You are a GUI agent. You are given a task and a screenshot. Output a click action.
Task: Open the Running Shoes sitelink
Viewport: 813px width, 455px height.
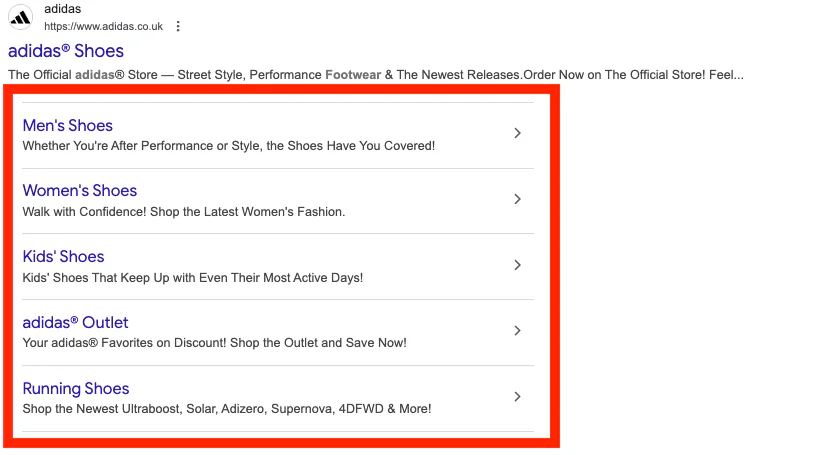pyautogui.click(x=76, y=388)
